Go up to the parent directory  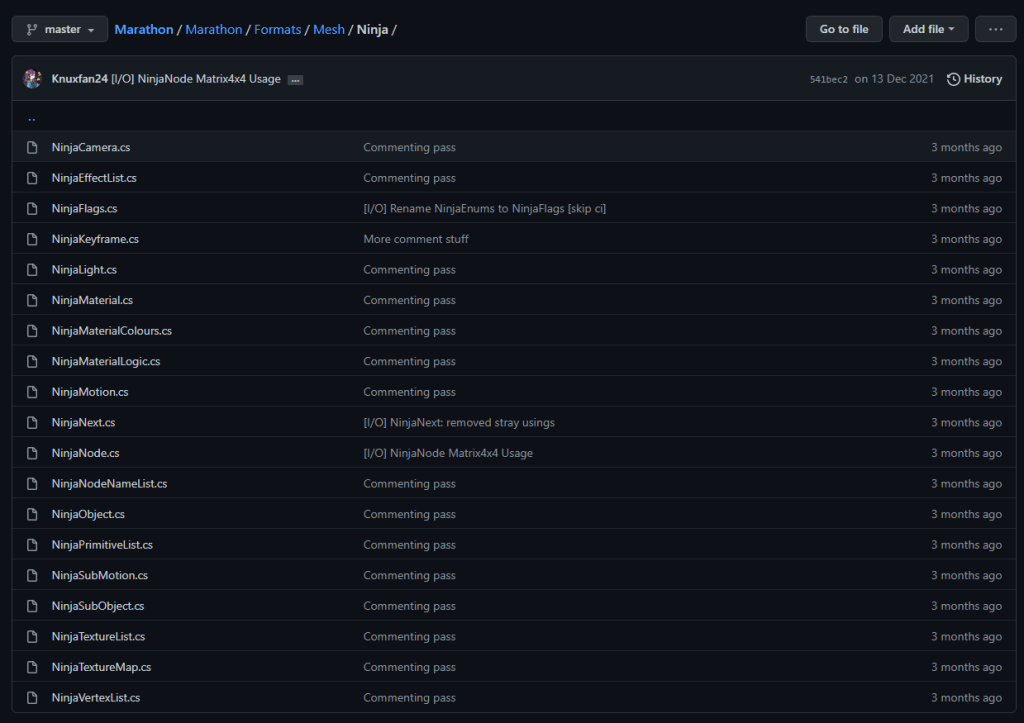32,117
